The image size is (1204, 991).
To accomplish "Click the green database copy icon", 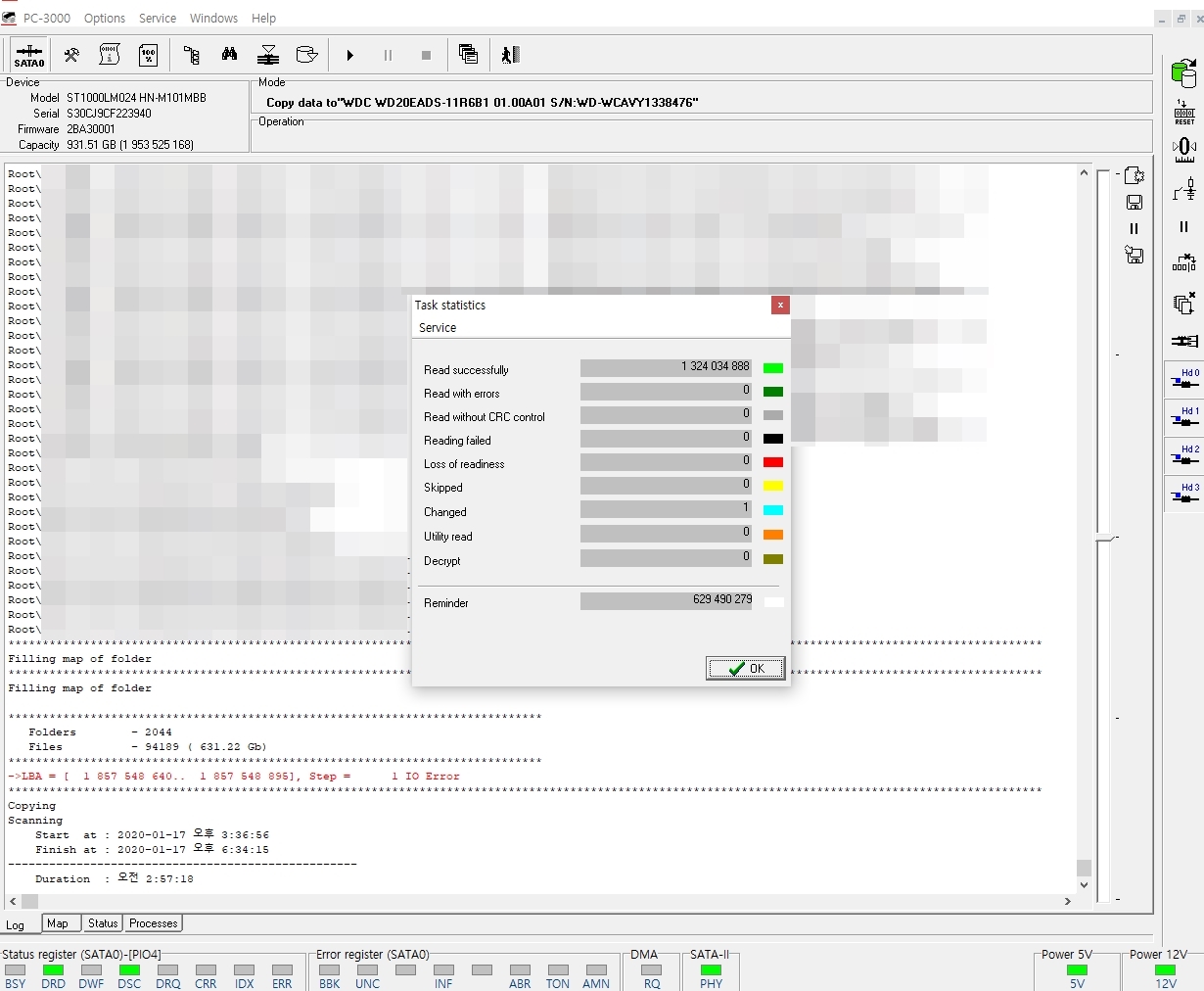I will click(x=1184, y=71).
